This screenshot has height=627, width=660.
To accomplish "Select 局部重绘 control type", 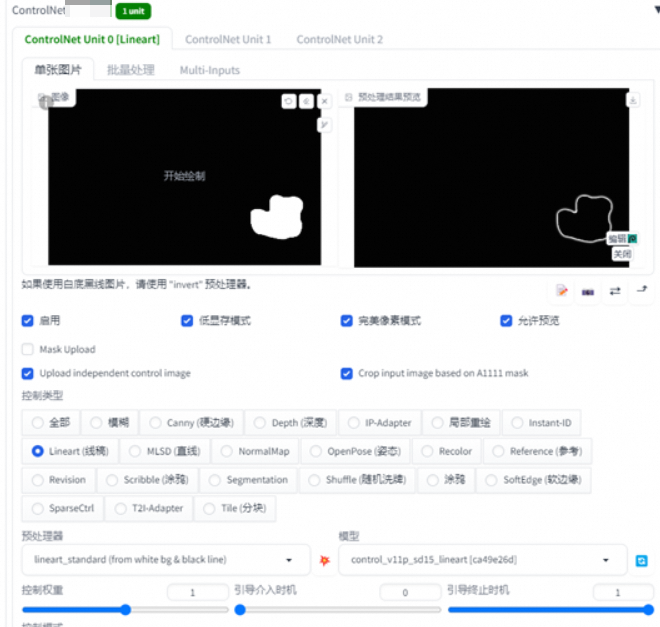I will [461, 422].
